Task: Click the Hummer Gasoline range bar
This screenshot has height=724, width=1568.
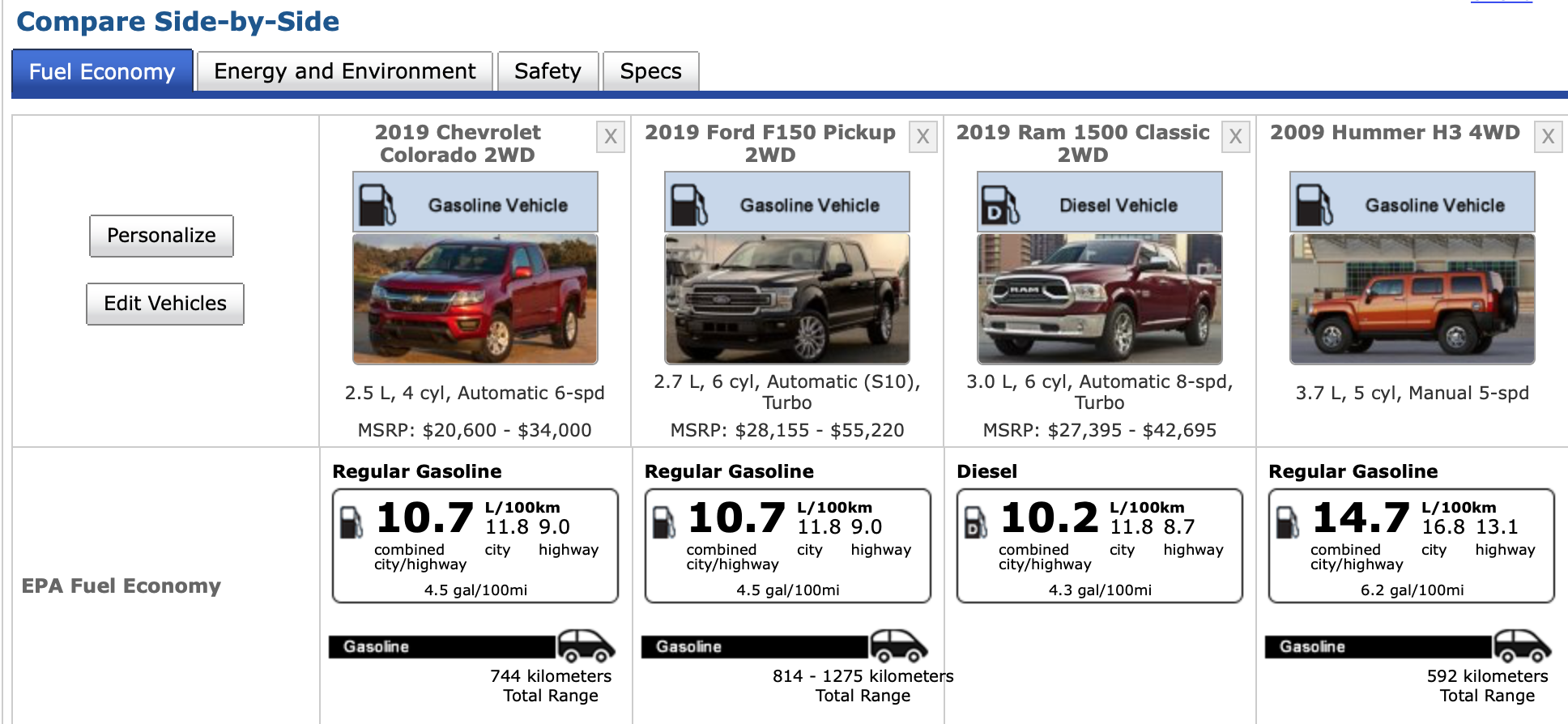Action: click(1378, 647)
